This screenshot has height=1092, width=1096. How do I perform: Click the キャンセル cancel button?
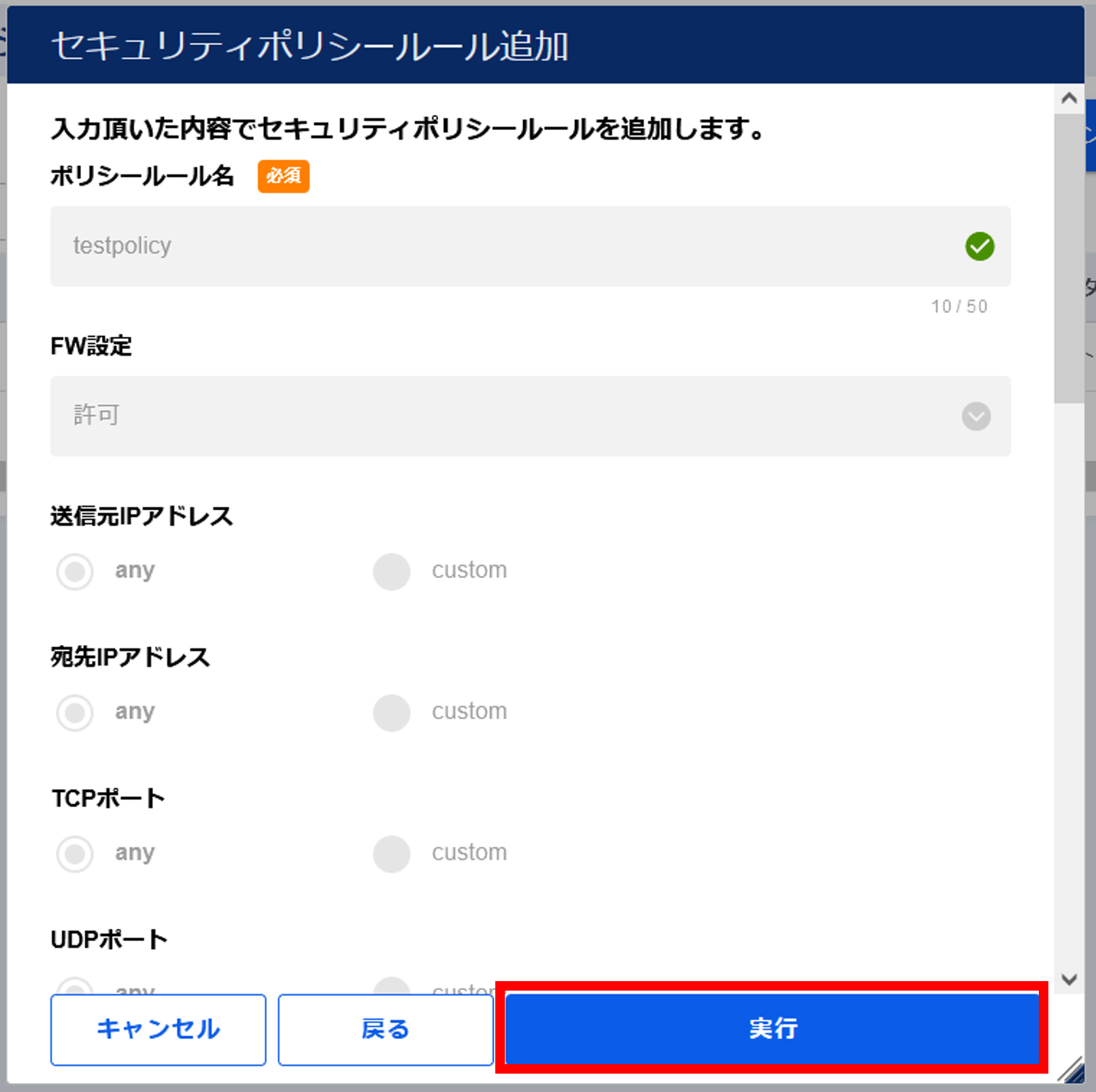click(159, 1029)
